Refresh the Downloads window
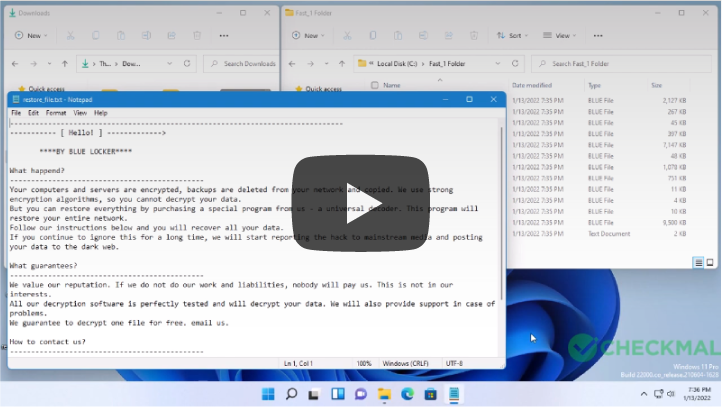This screenshot has width=722, height=407. click(x=187, y=64)
